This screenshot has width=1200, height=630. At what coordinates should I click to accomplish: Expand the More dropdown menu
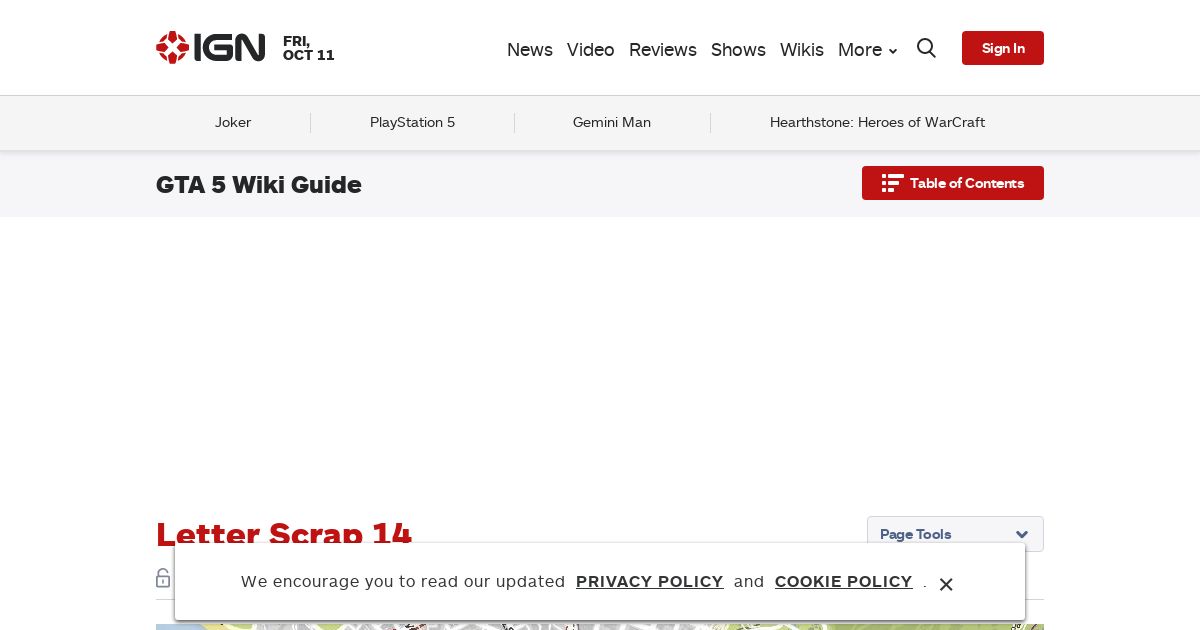click(x=867, y=50)
